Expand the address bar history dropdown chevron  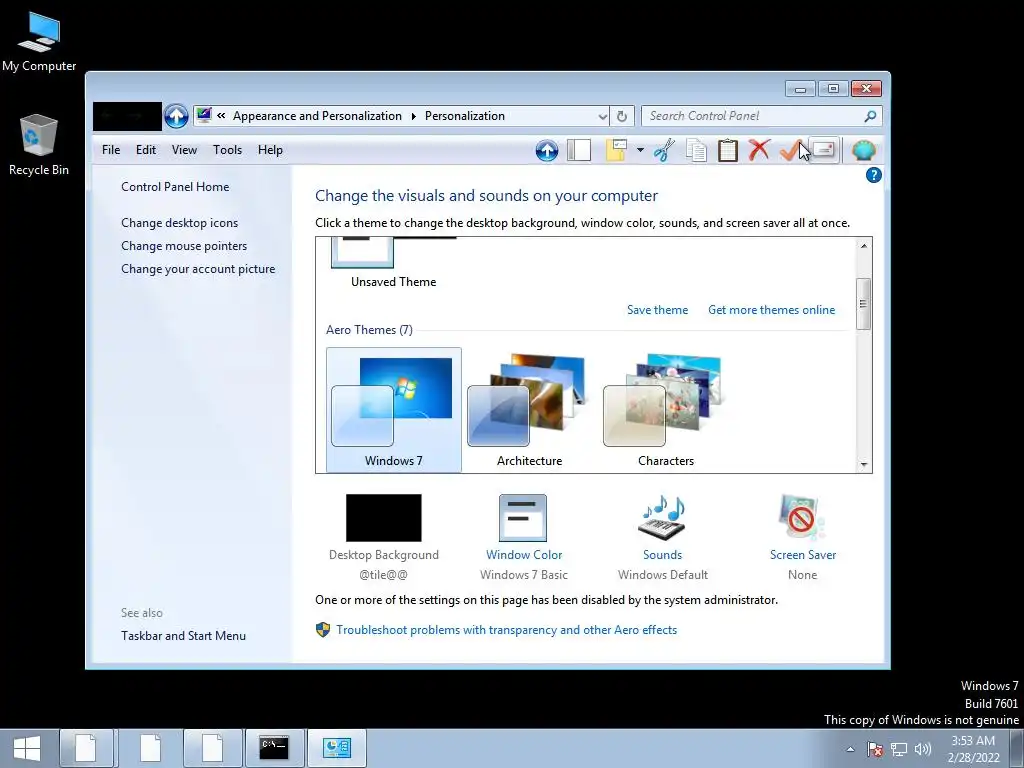[602, 117]
